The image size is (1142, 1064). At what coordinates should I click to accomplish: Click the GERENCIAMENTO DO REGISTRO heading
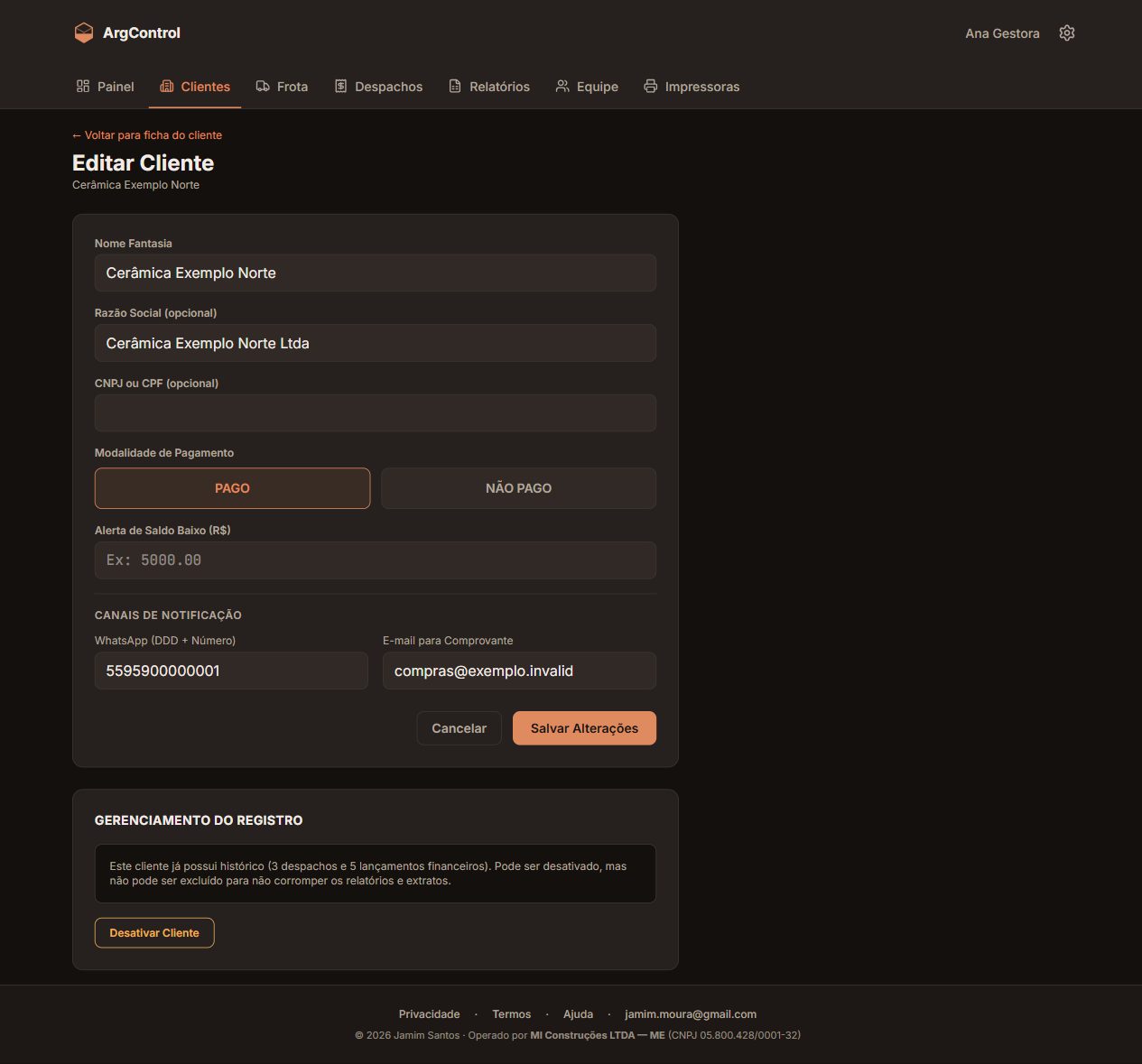coord(199,820)
